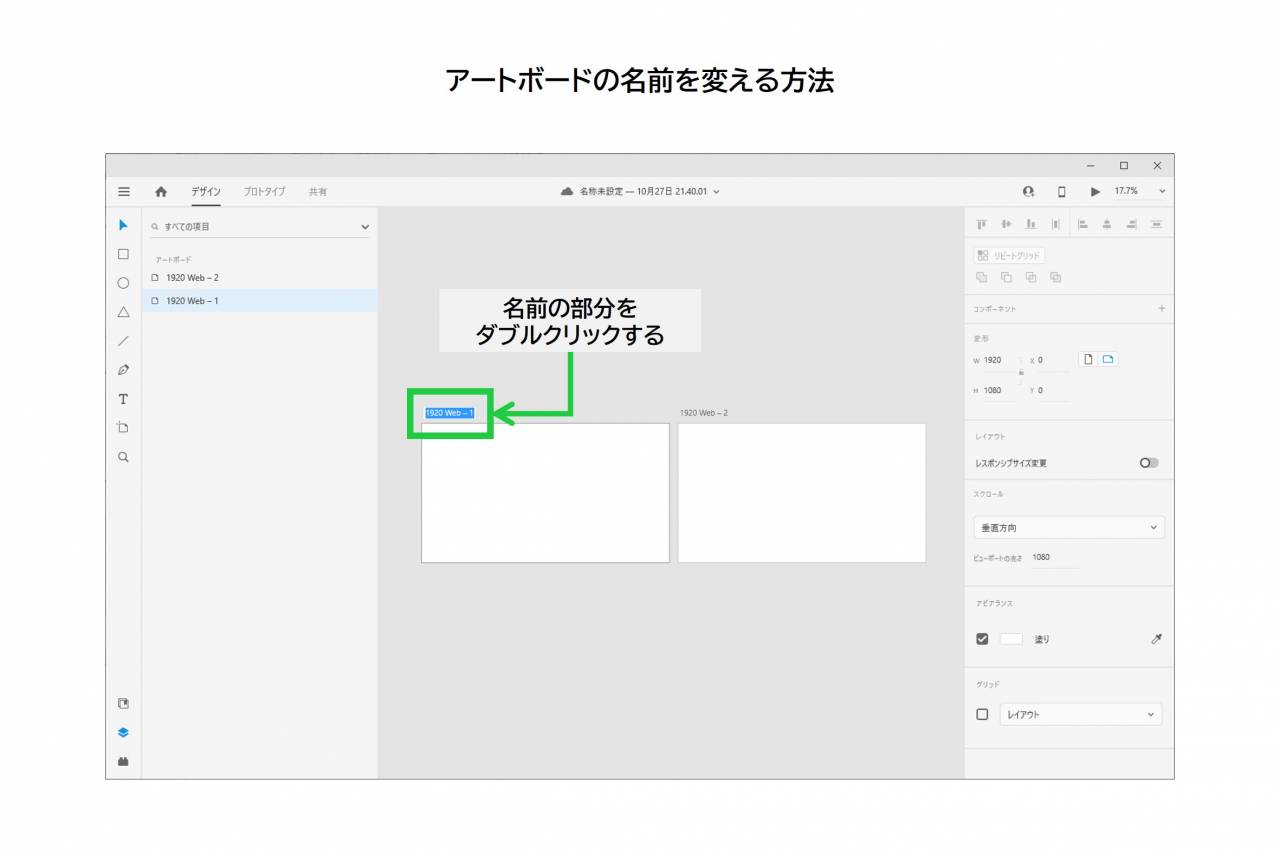1280x851 pixels.
Task: Select the Rectangle tool
Action: click(x=124, y=254)
